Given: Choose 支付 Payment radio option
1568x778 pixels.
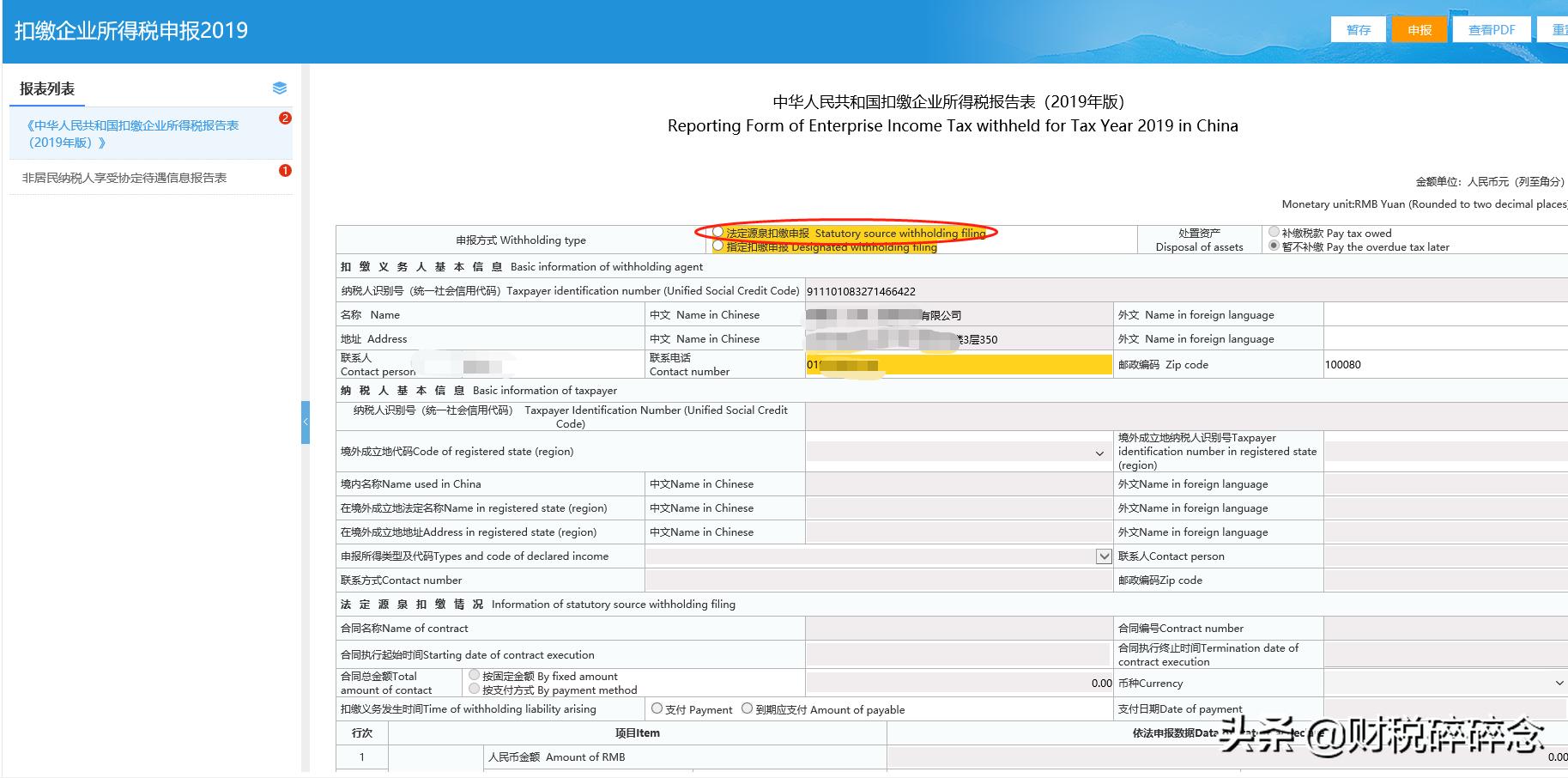Looking at the screenshot, I should point(657,708).
